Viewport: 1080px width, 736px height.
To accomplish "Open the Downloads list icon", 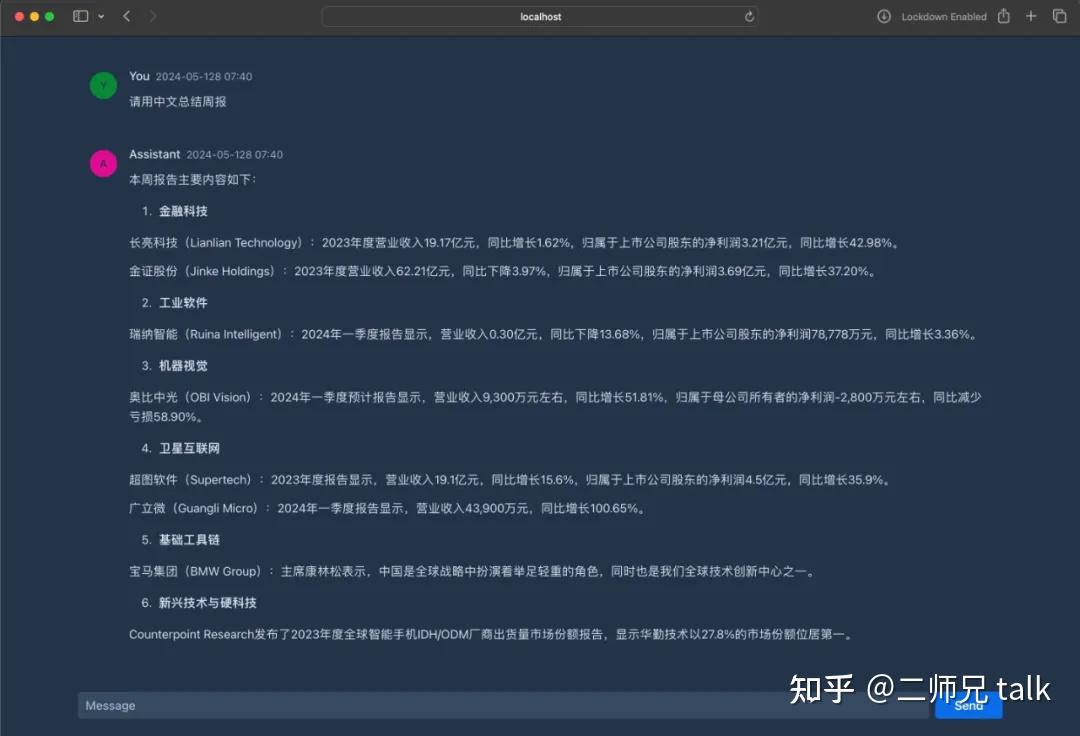I will 884,16.
